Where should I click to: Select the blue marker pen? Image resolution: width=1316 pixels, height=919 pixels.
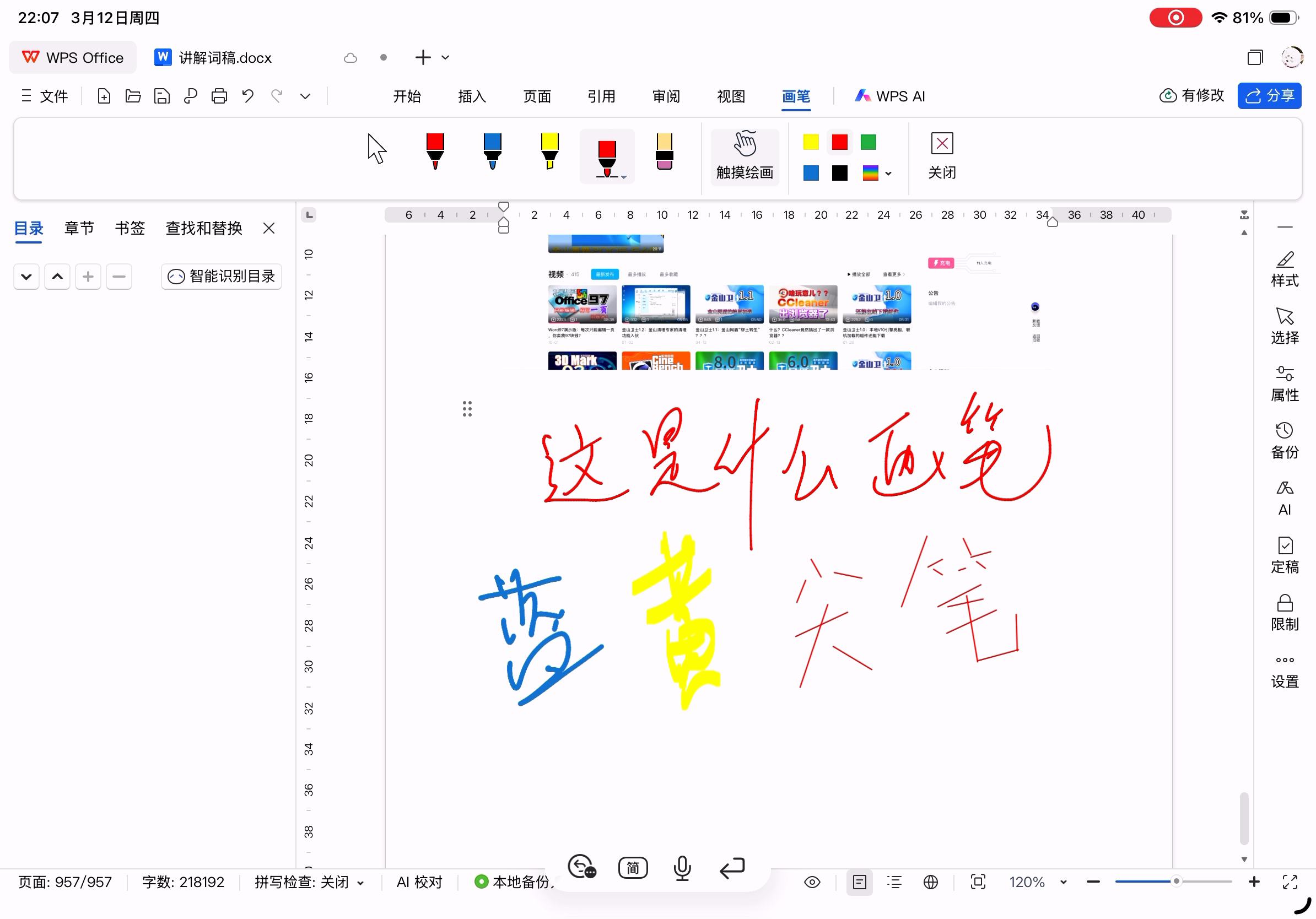coord(492,152)
